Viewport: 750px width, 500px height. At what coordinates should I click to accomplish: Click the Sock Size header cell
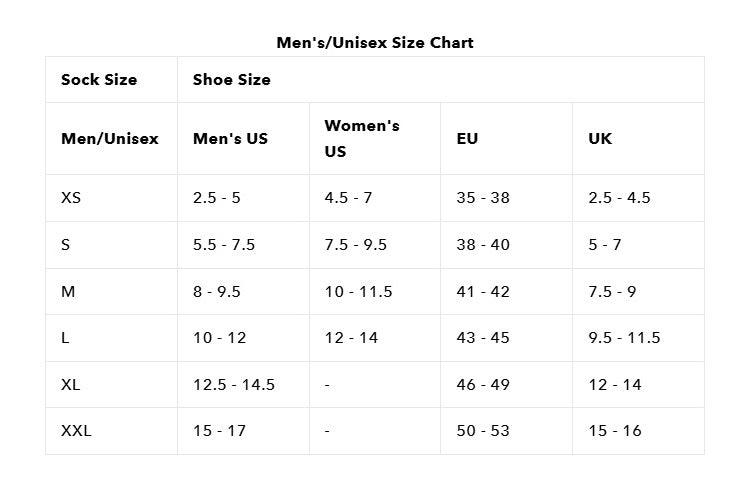[99, 79]
